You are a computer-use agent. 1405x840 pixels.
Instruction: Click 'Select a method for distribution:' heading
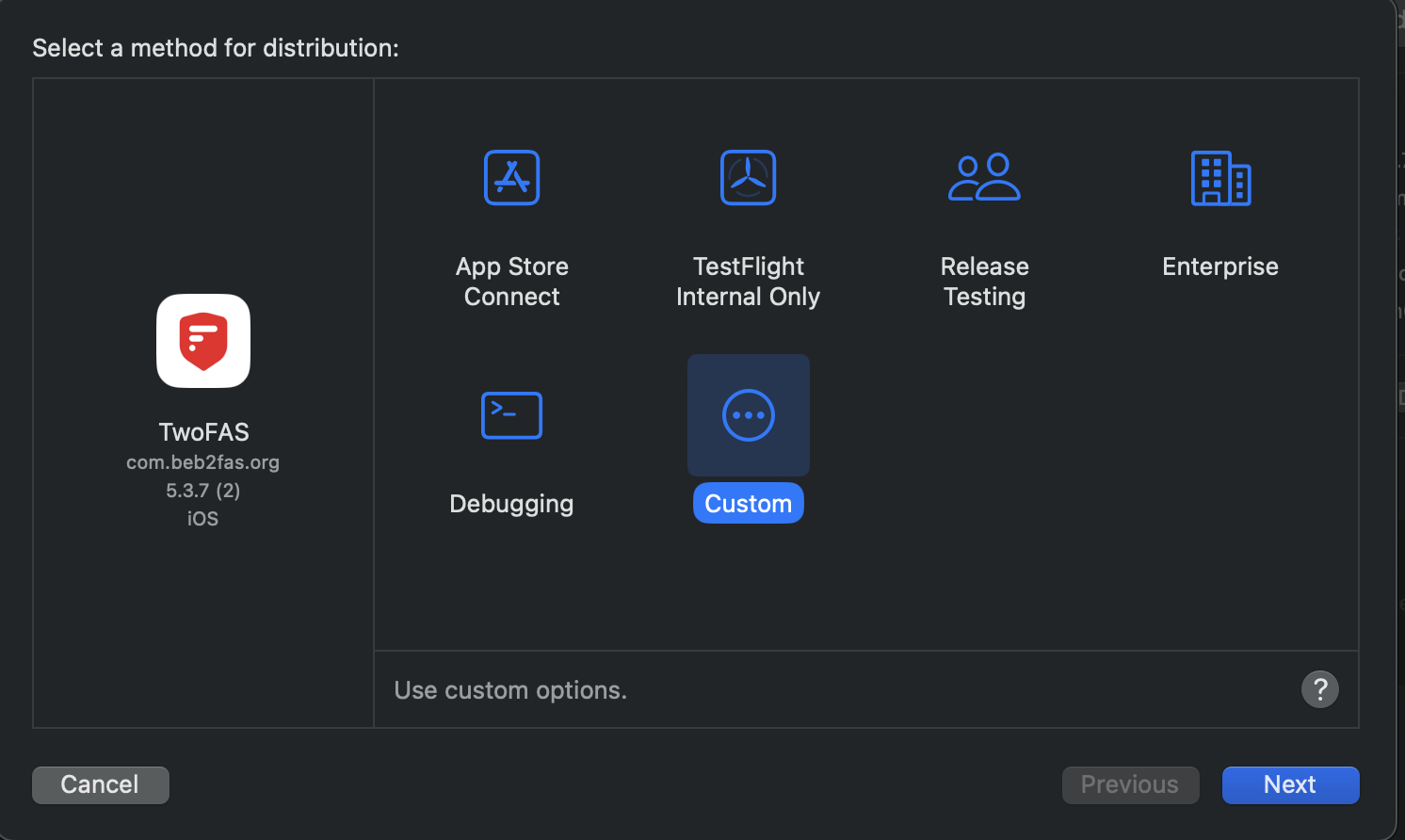216,48
